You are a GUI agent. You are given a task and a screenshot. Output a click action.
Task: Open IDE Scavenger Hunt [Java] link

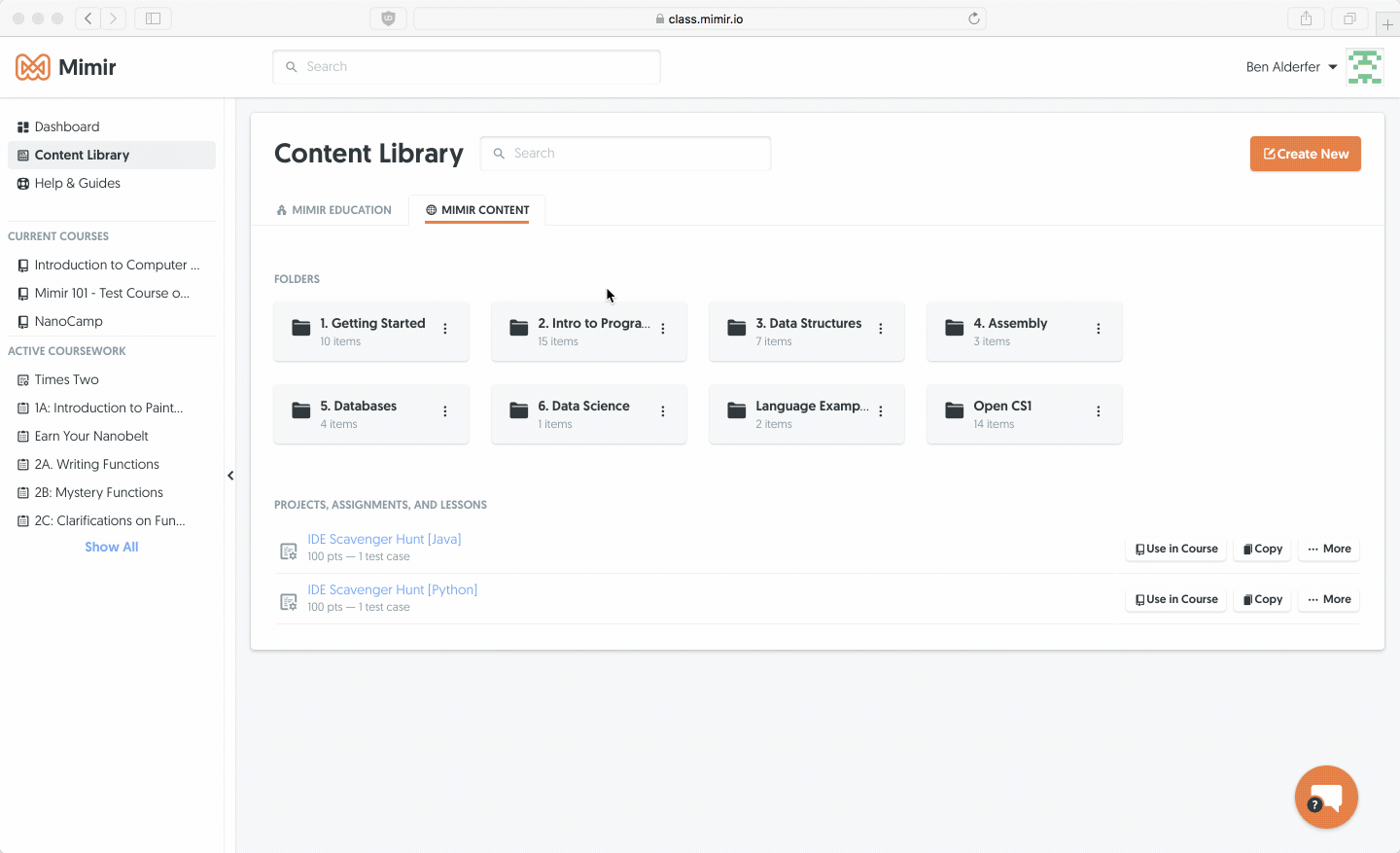[384, 539]
